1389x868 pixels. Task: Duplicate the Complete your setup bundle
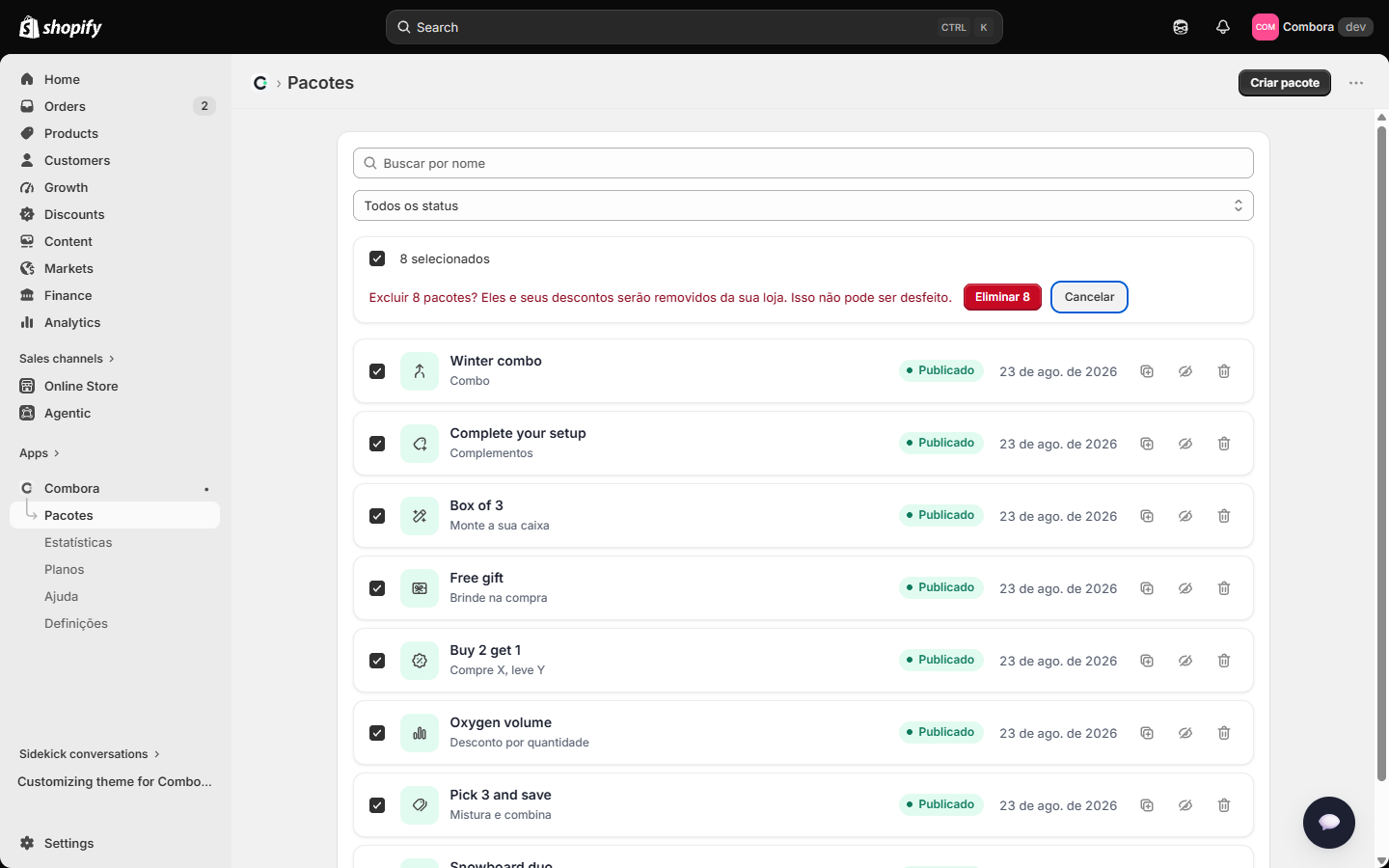[1147, 444]
